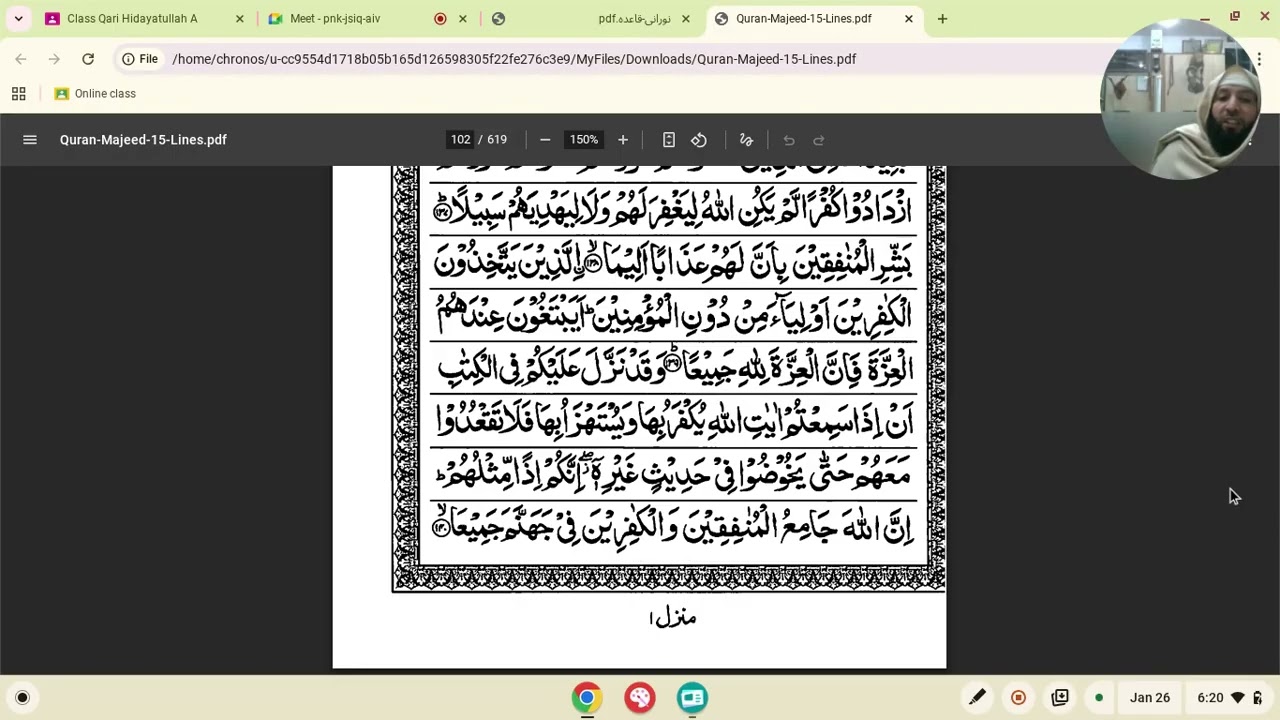
Task: Click the page number field showing 102
Action: coord(460,140)
